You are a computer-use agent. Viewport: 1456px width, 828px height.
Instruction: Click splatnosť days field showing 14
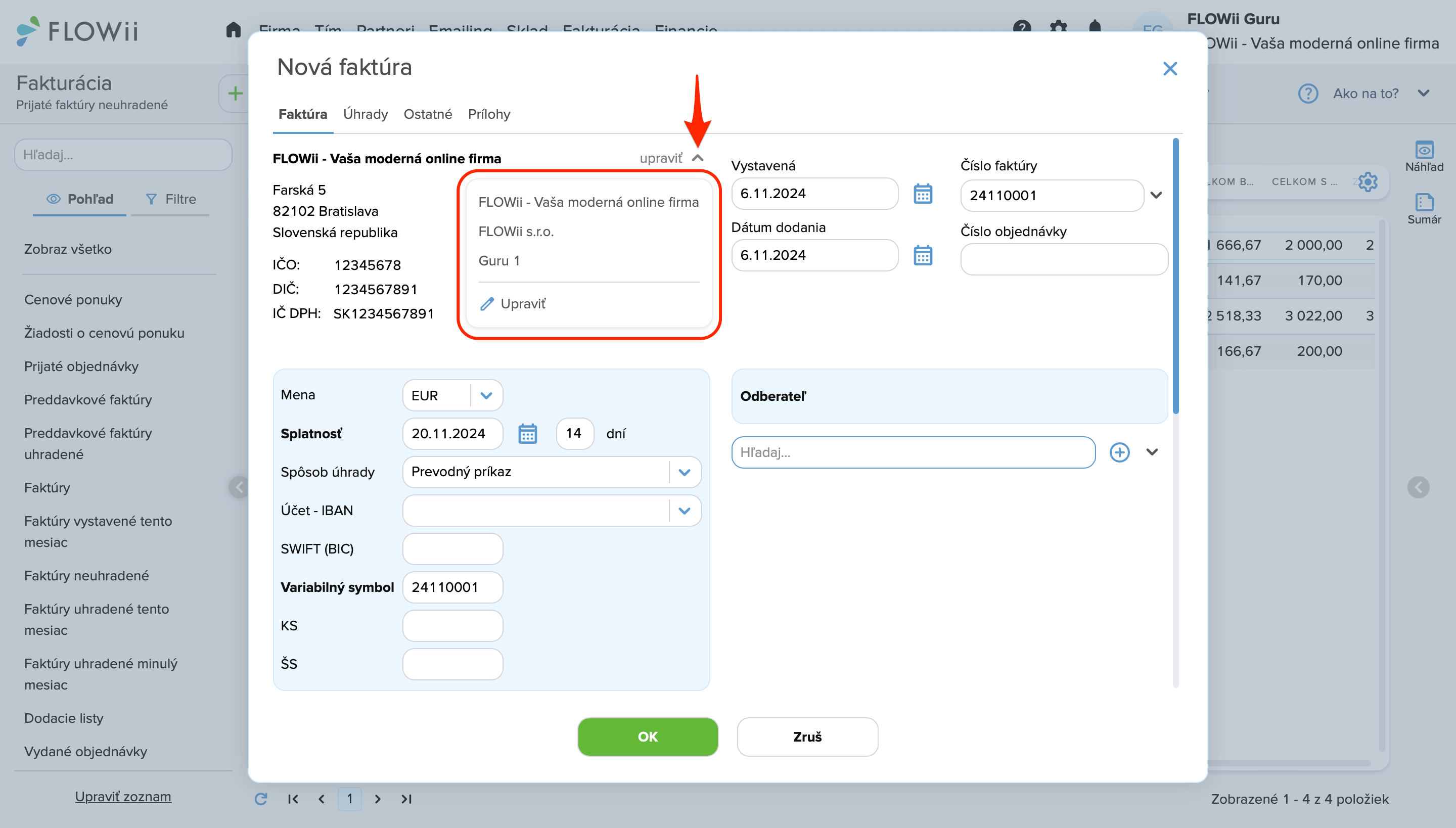click(575, 434)
